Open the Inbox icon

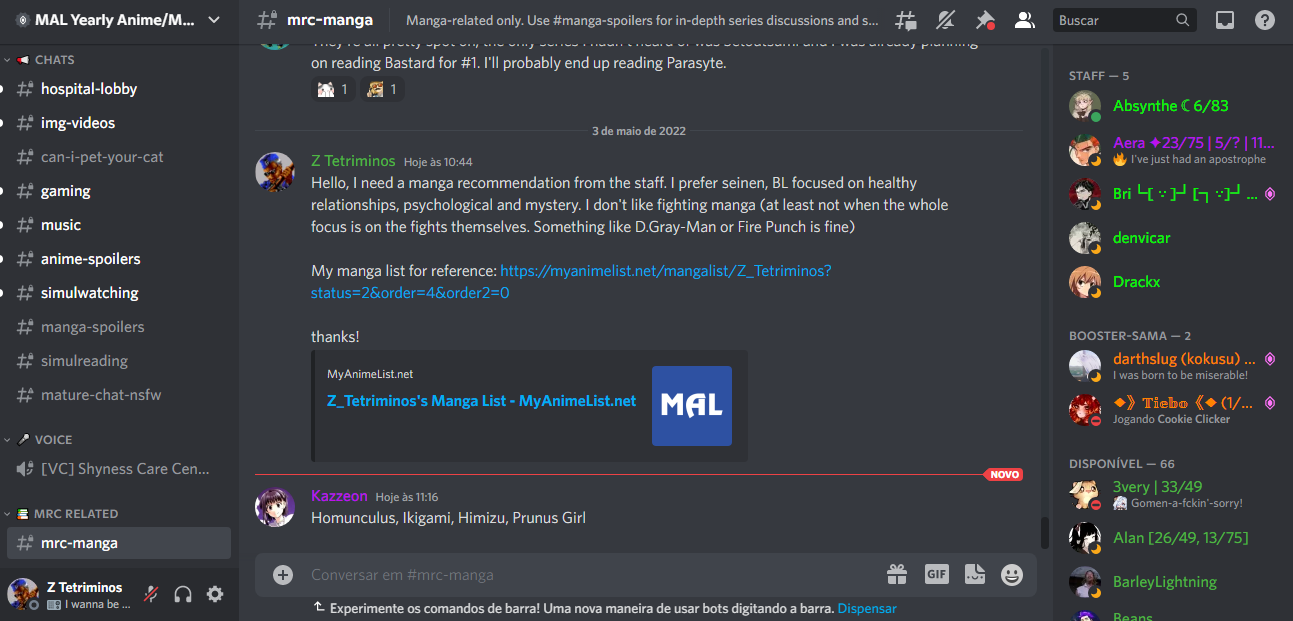(x=1224, y=20)
